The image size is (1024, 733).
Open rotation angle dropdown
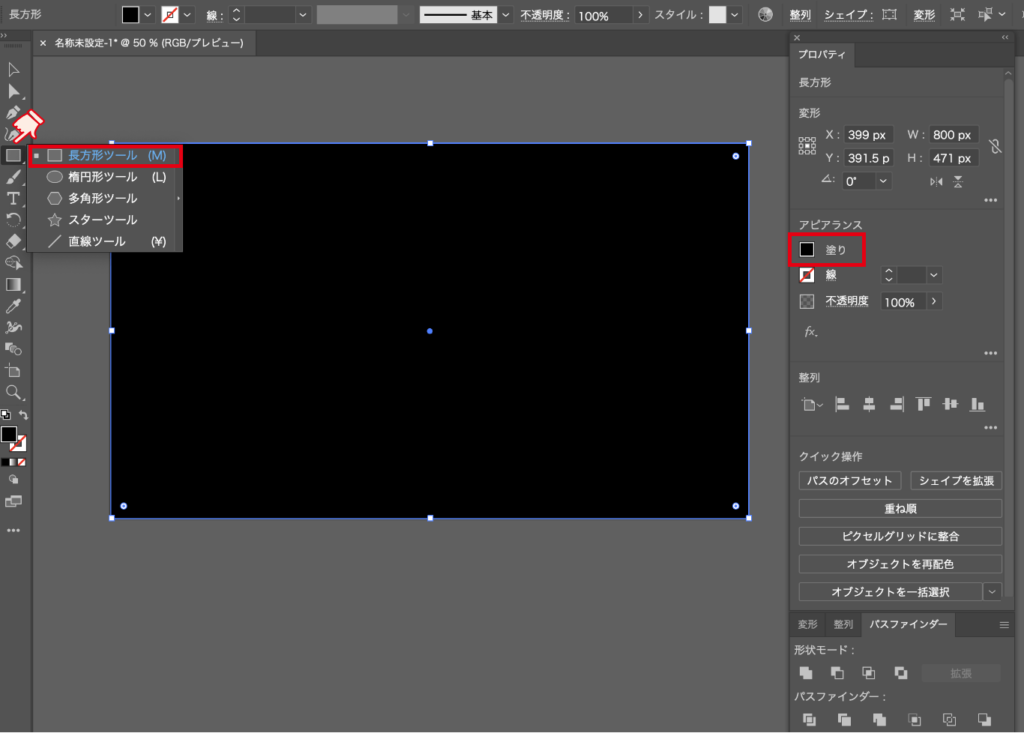883,181
